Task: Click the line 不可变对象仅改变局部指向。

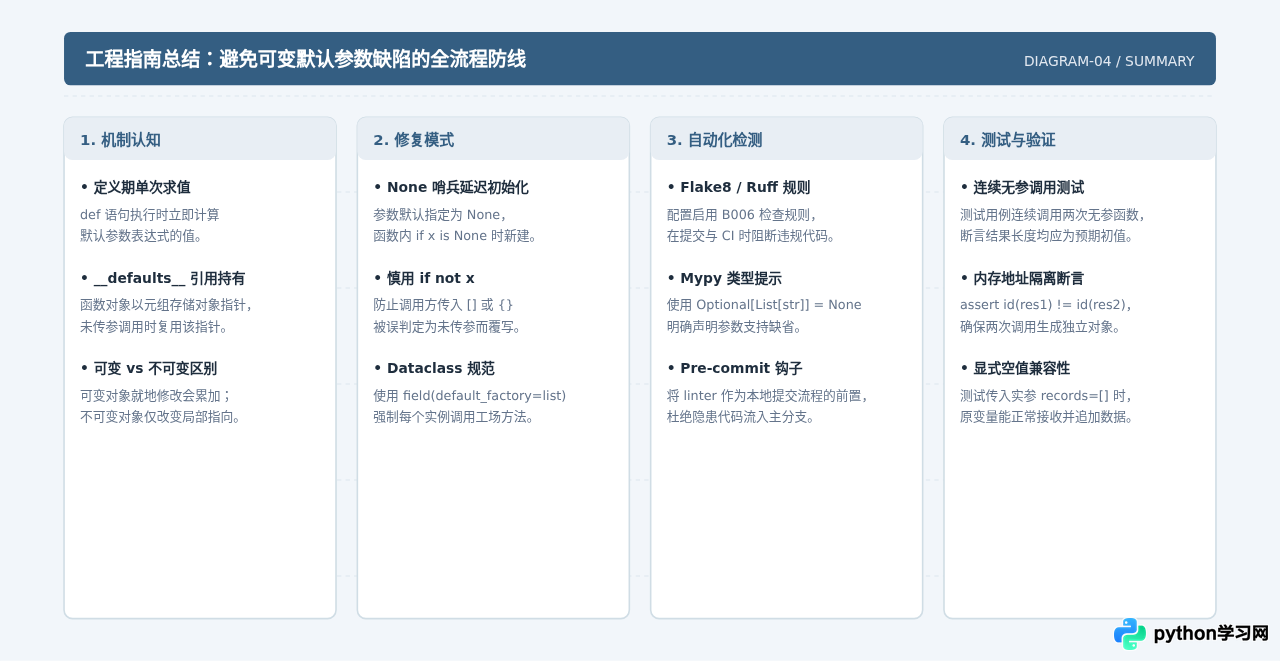Action: [x=161, y=417]
